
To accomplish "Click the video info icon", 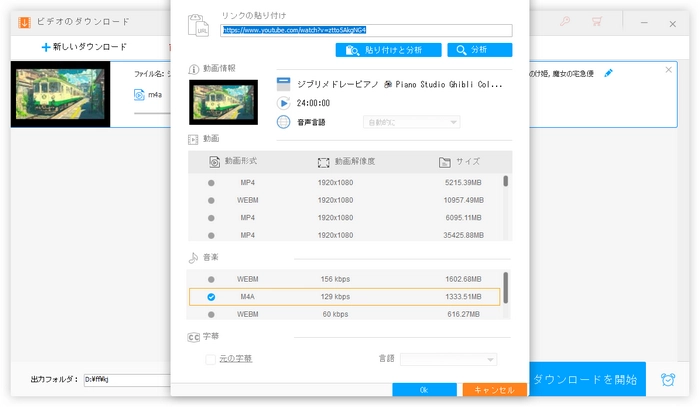I will click(193, 69).
